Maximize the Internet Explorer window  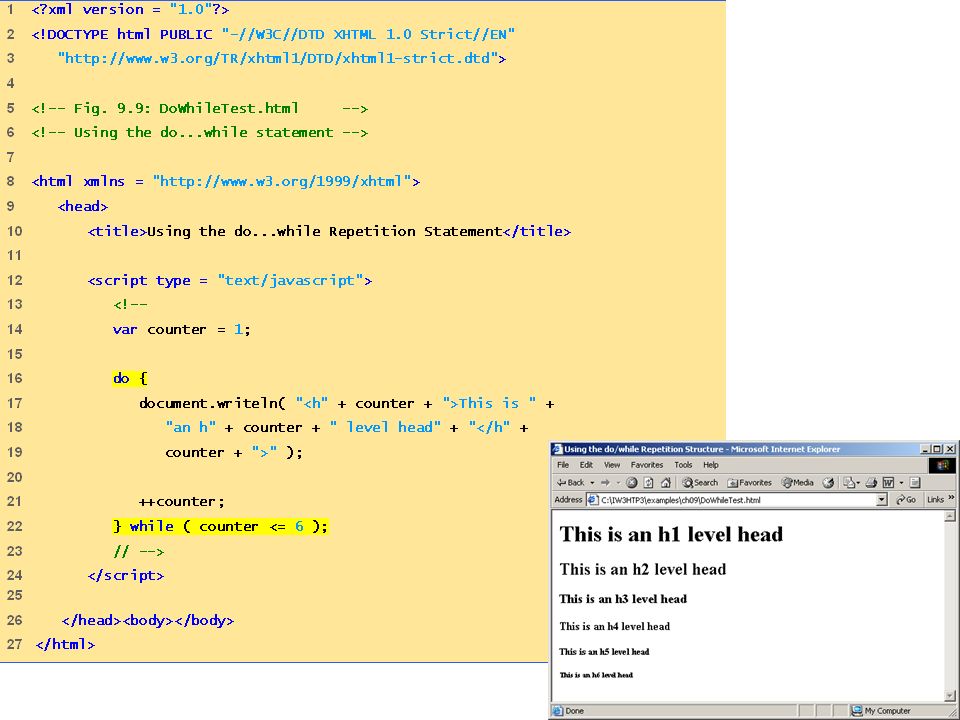pyautogui.click(x=937, y=449)
